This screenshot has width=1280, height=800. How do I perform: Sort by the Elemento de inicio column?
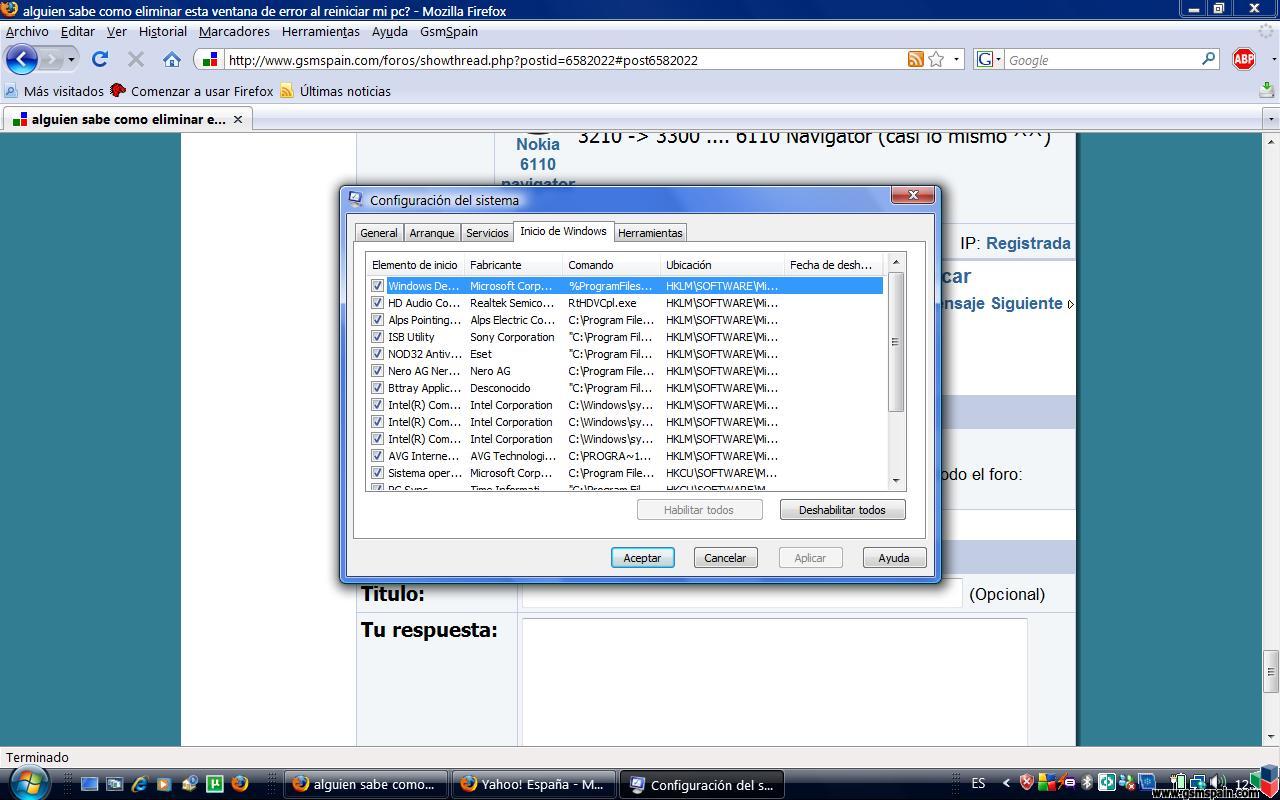[x=415, y=265]
